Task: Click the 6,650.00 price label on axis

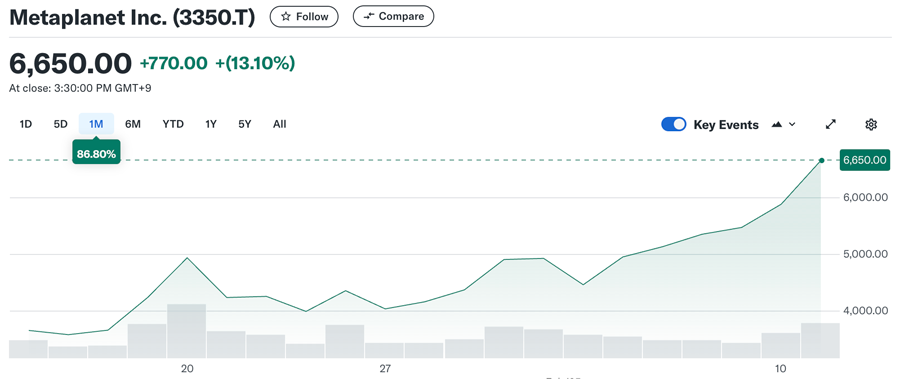Action: coord(864,160)
